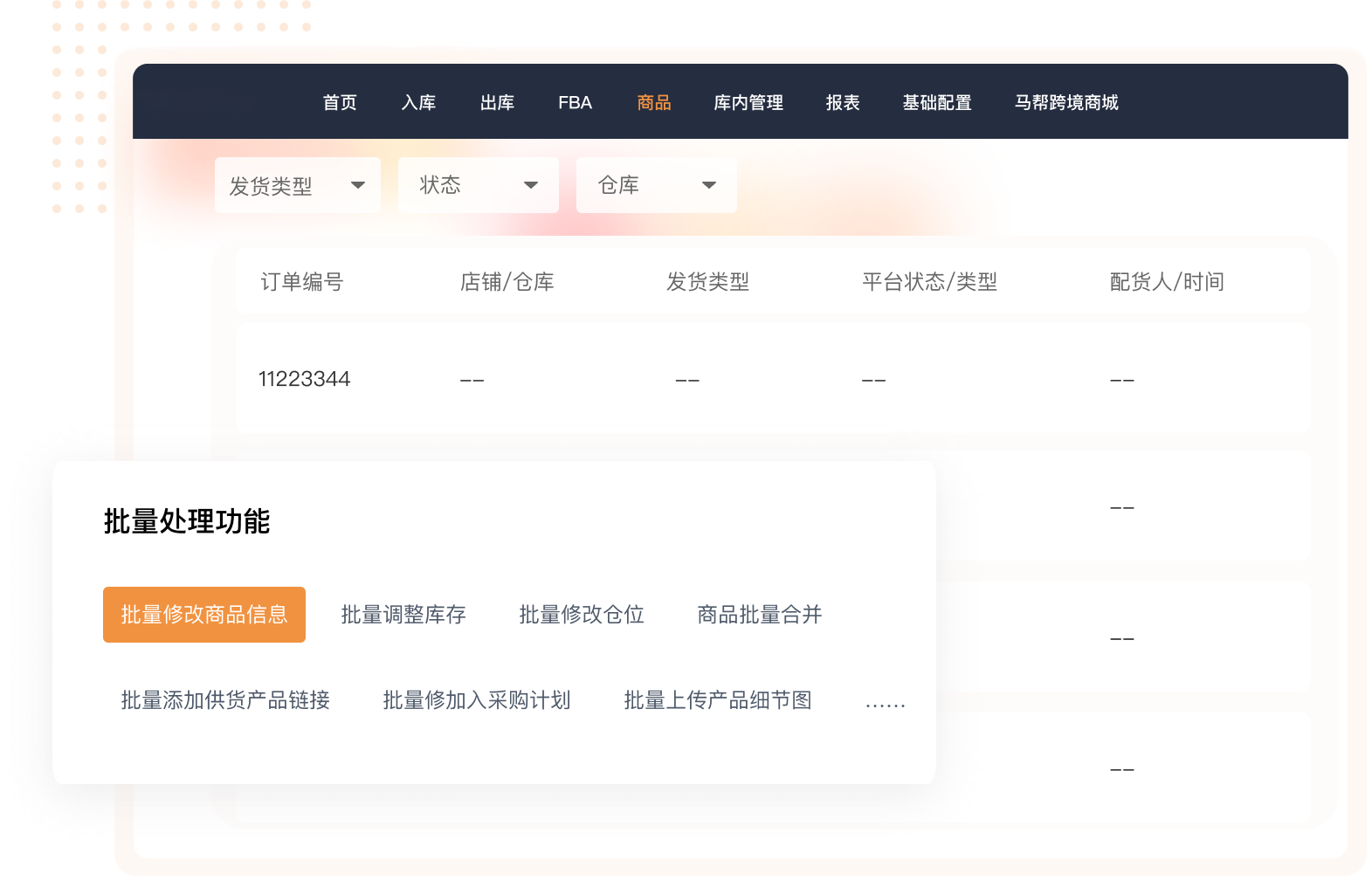Choose 批量调整库存 batch option
Viewport: 1372px width, 881px height.
click(403, 615)
